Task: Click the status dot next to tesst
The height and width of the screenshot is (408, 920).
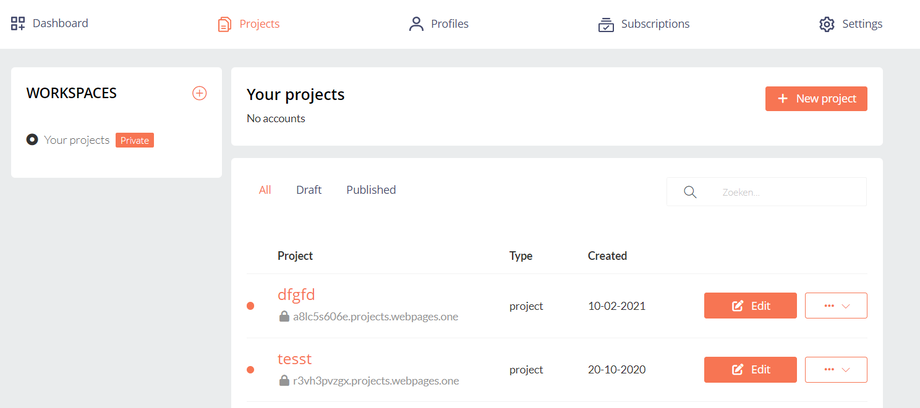Action: click(250, 370)
